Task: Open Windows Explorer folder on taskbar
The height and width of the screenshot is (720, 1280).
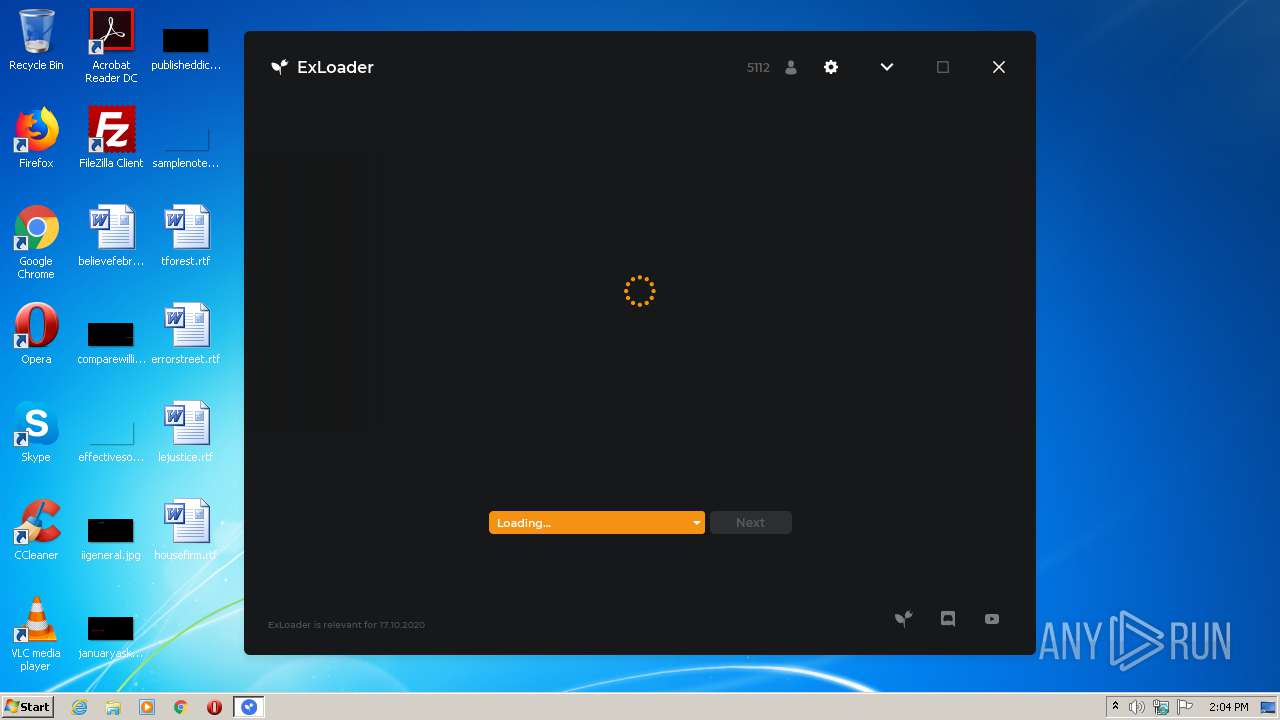Action: (113, 707)
